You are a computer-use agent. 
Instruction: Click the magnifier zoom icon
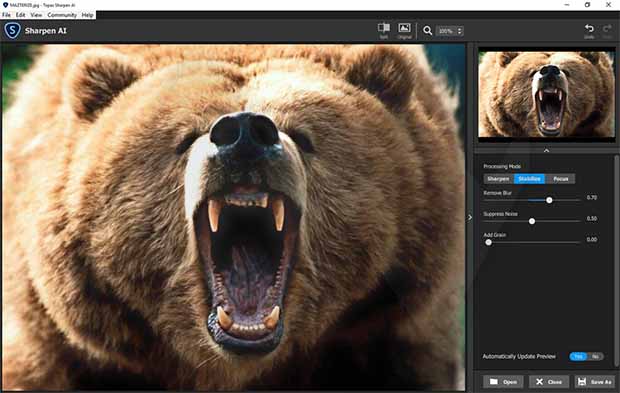[x=427, y=30]
